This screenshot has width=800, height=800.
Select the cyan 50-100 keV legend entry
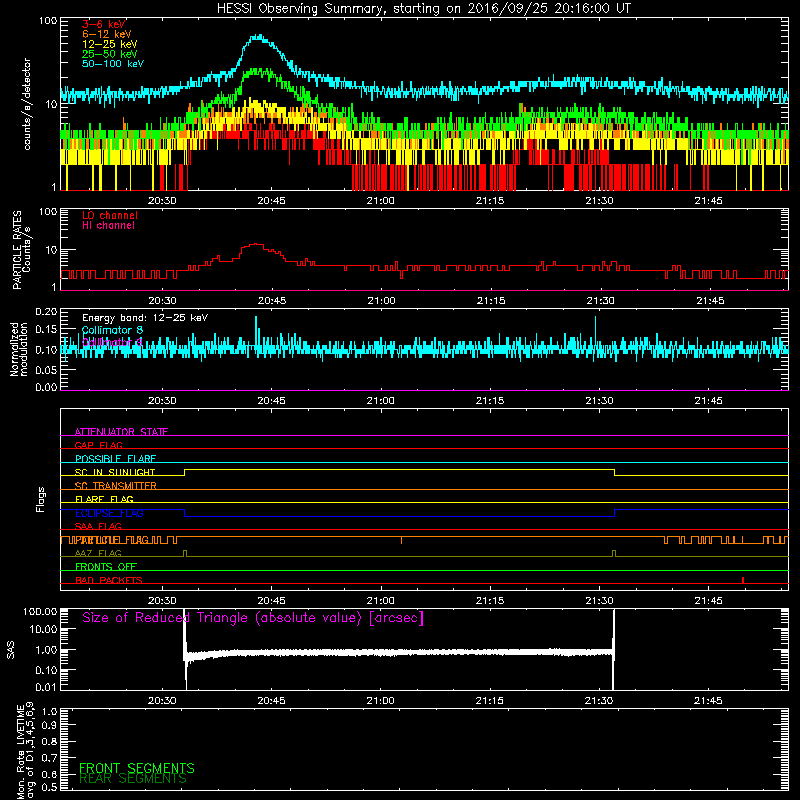113,64
